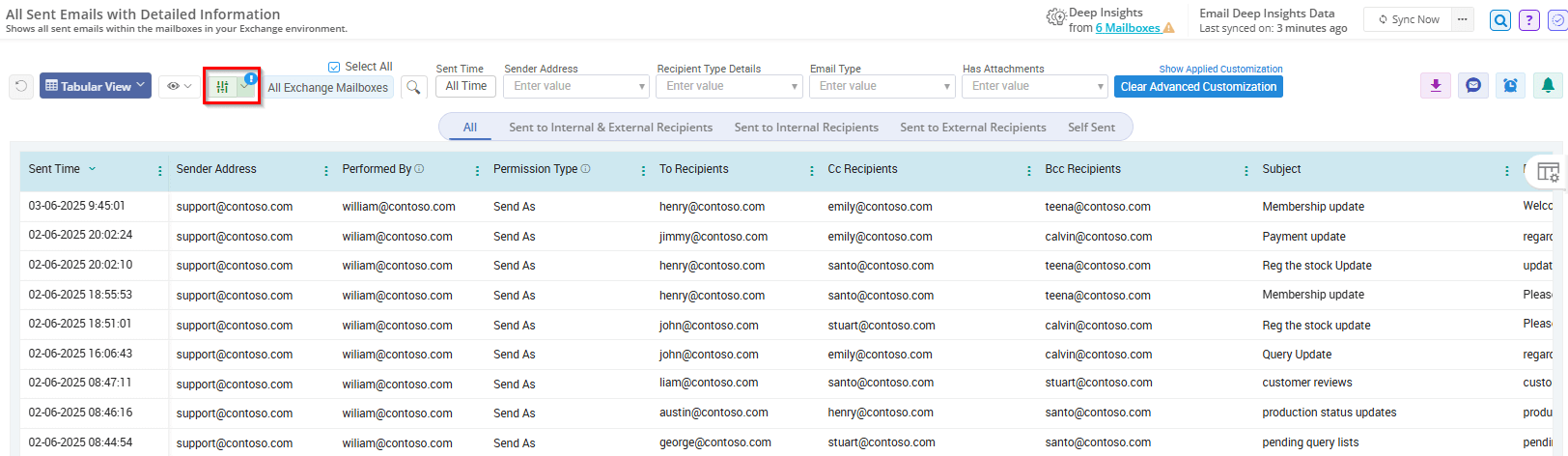Select the All tab
1568x456 pixels.
(470, 128)
